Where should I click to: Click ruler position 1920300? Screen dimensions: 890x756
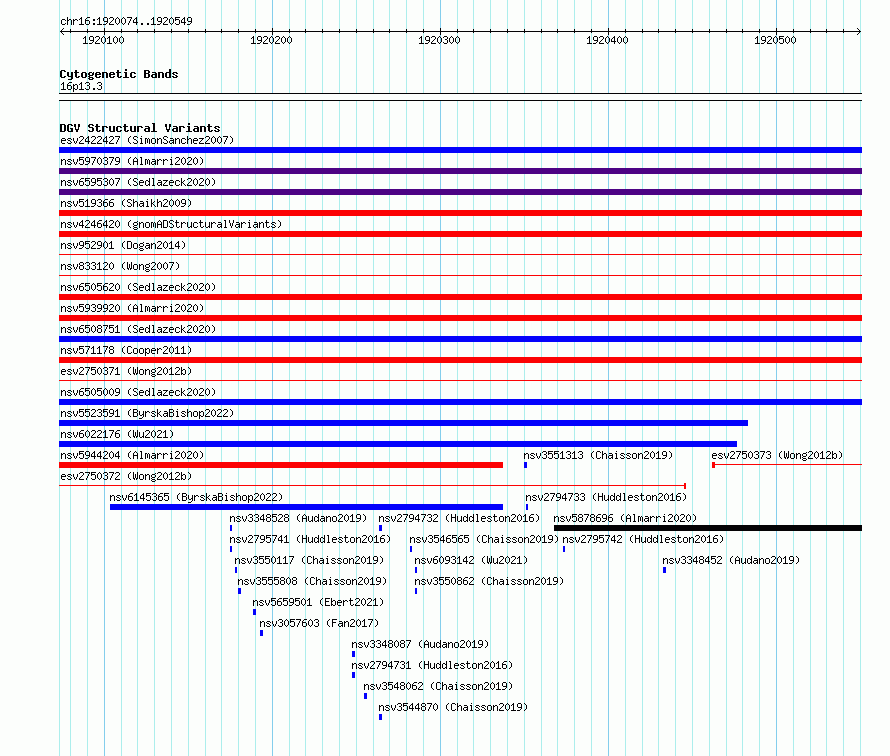[439, 40]
